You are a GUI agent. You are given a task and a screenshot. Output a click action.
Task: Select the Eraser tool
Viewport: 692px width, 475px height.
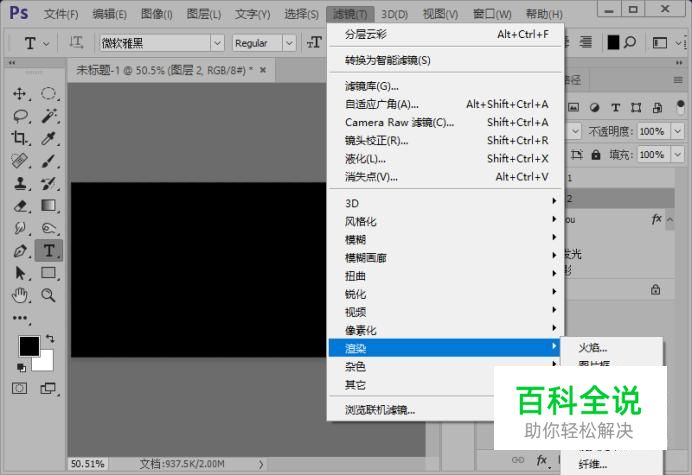[x=20, y=206]
